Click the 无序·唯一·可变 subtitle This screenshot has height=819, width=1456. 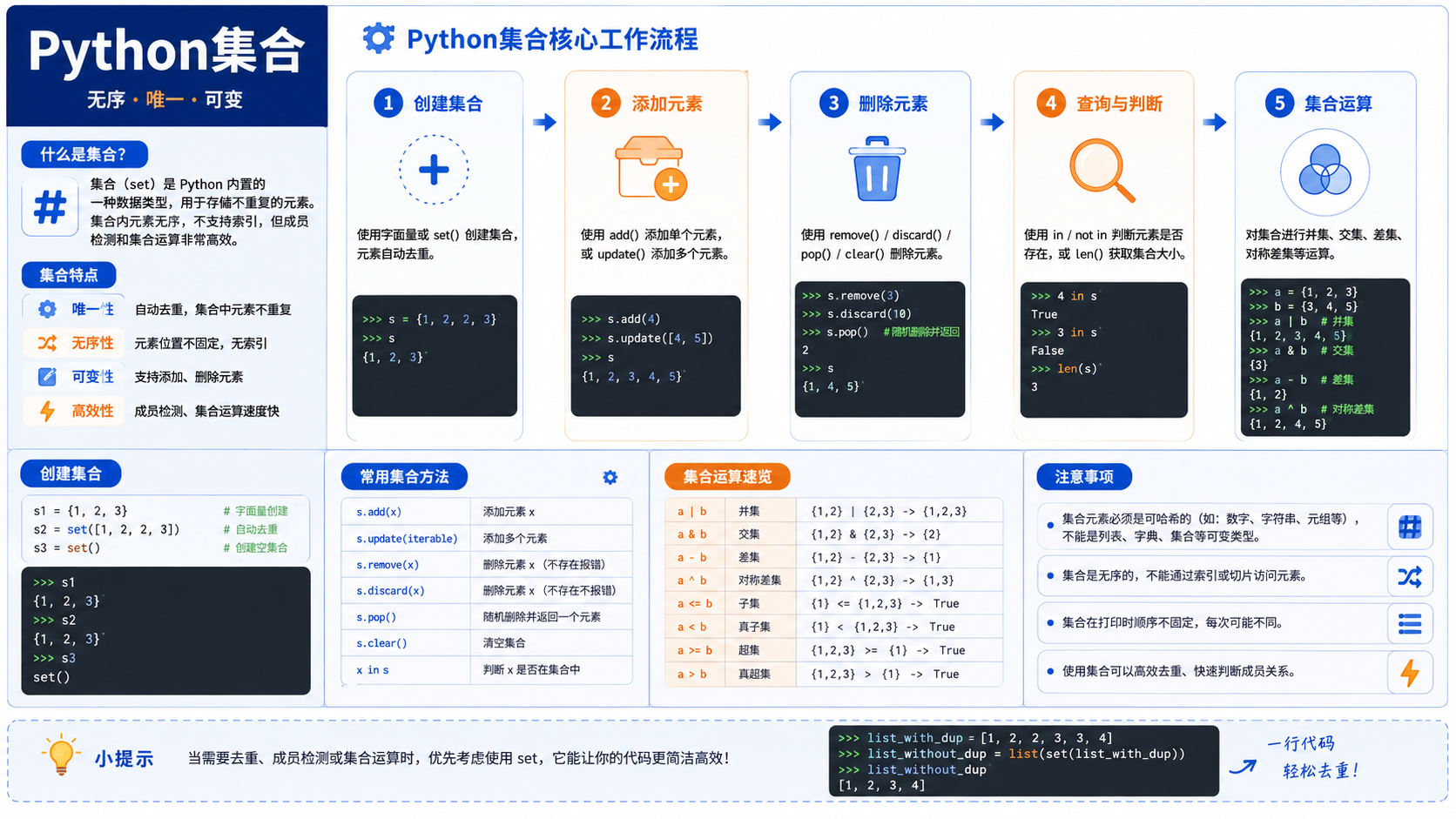click(x=165, y=99)
